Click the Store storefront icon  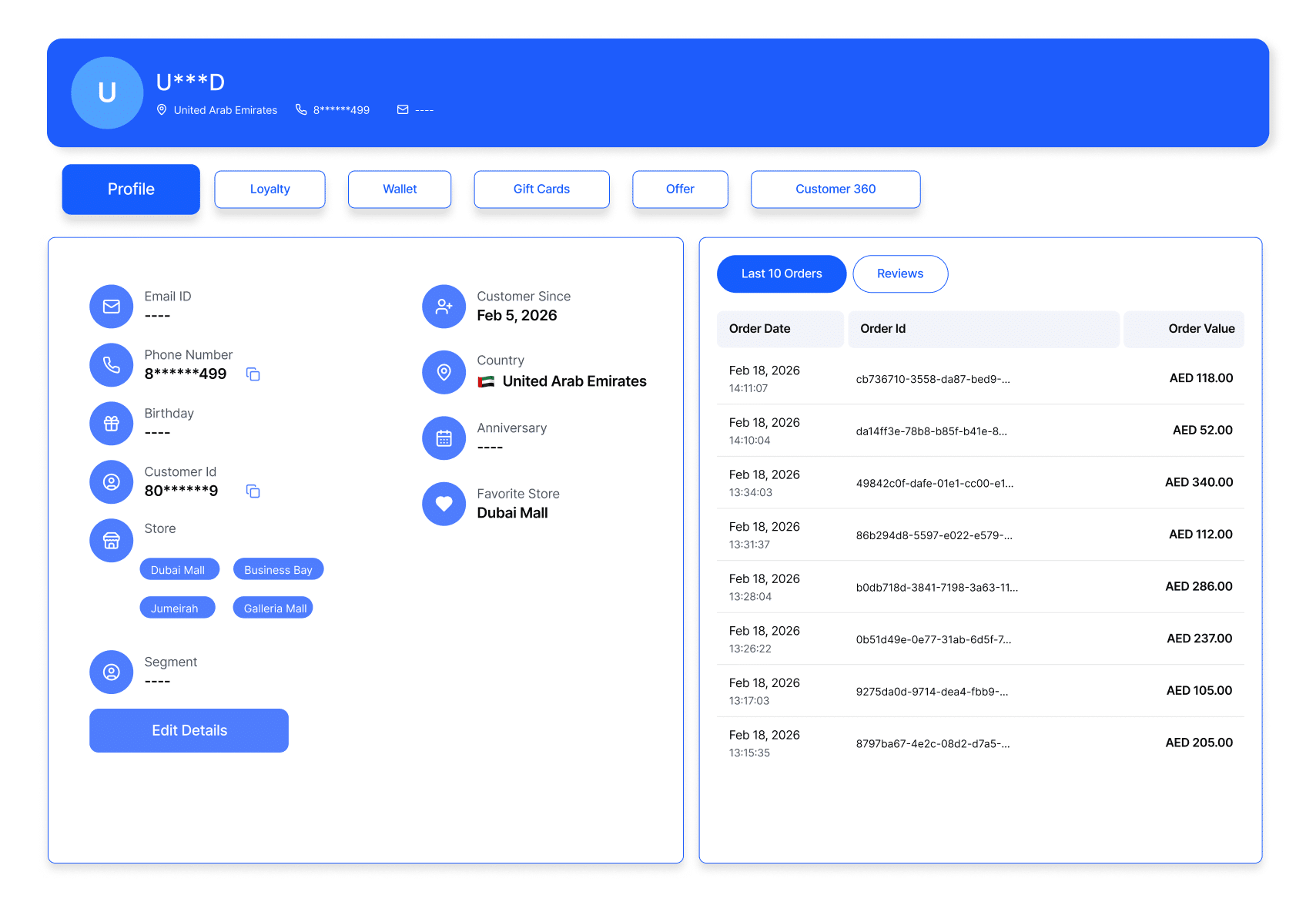pyautogui.click(x=111, y=540)
